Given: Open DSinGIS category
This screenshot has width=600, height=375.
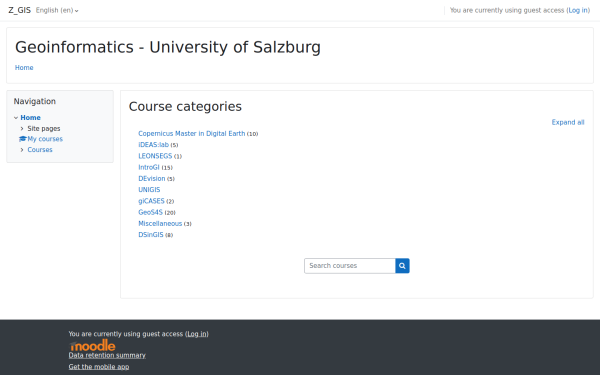Looking at the screenshot, I should (151, 235).
